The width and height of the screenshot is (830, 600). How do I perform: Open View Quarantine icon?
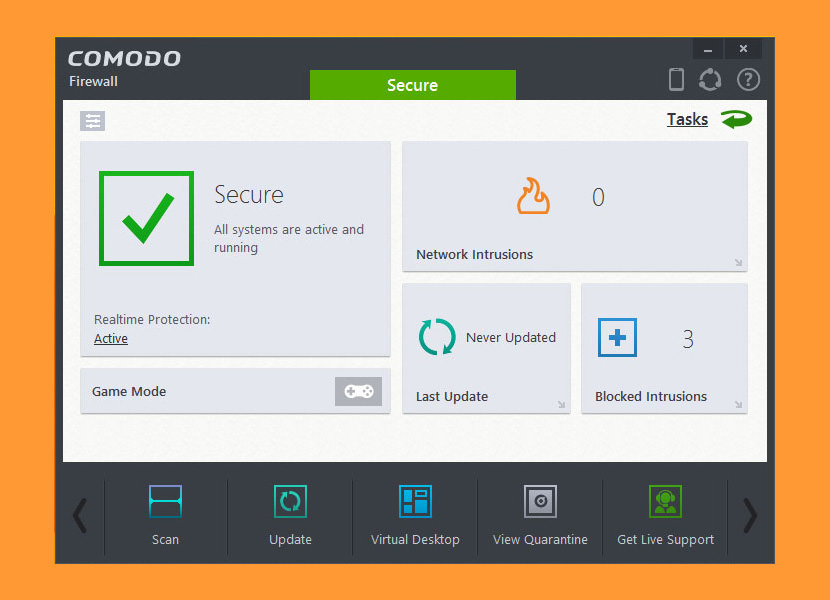(x=540, y=501)
